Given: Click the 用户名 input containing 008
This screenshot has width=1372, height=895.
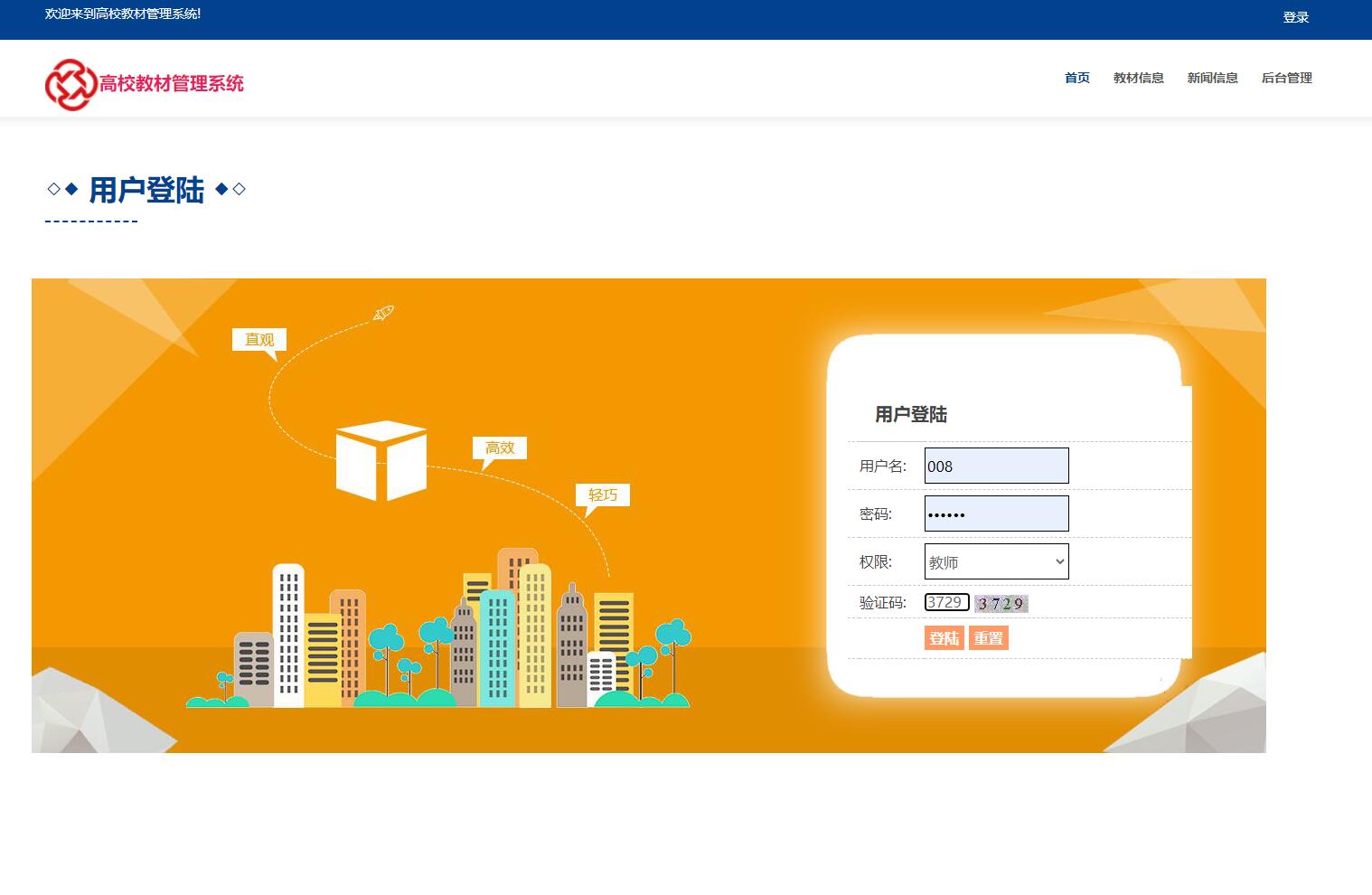Looking at the screenshot, I should pyautogui.click(x=996, y=466).
